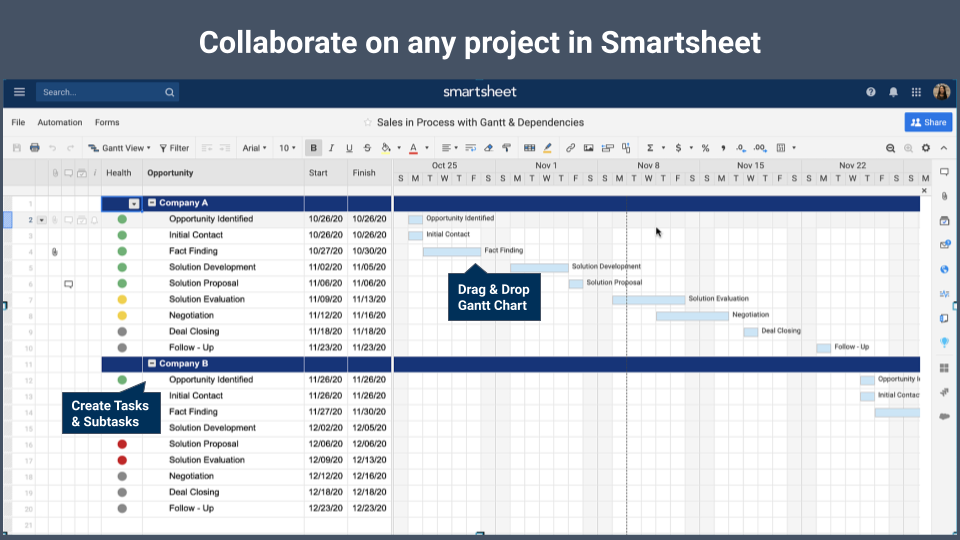Collapse the toolbar with the chevron
This screenshot has width=960, height=540.
tap(943, 148)
